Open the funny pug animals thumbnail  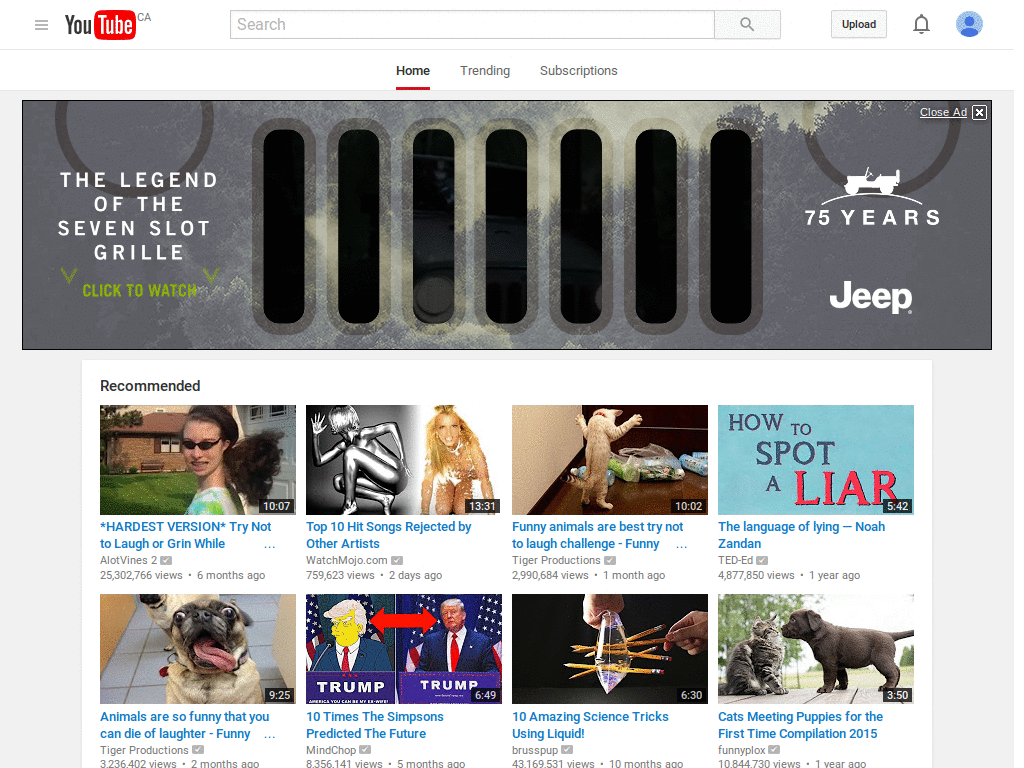tap(198, 648)
